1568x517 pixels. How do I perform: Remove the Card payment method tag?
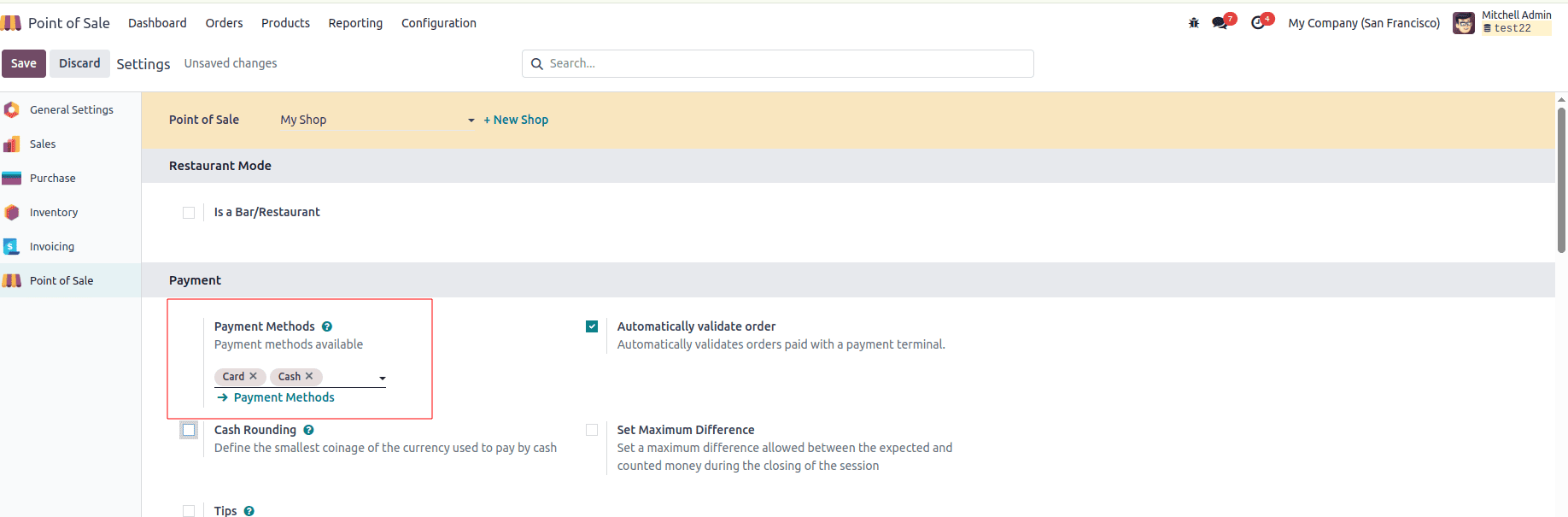253,376
